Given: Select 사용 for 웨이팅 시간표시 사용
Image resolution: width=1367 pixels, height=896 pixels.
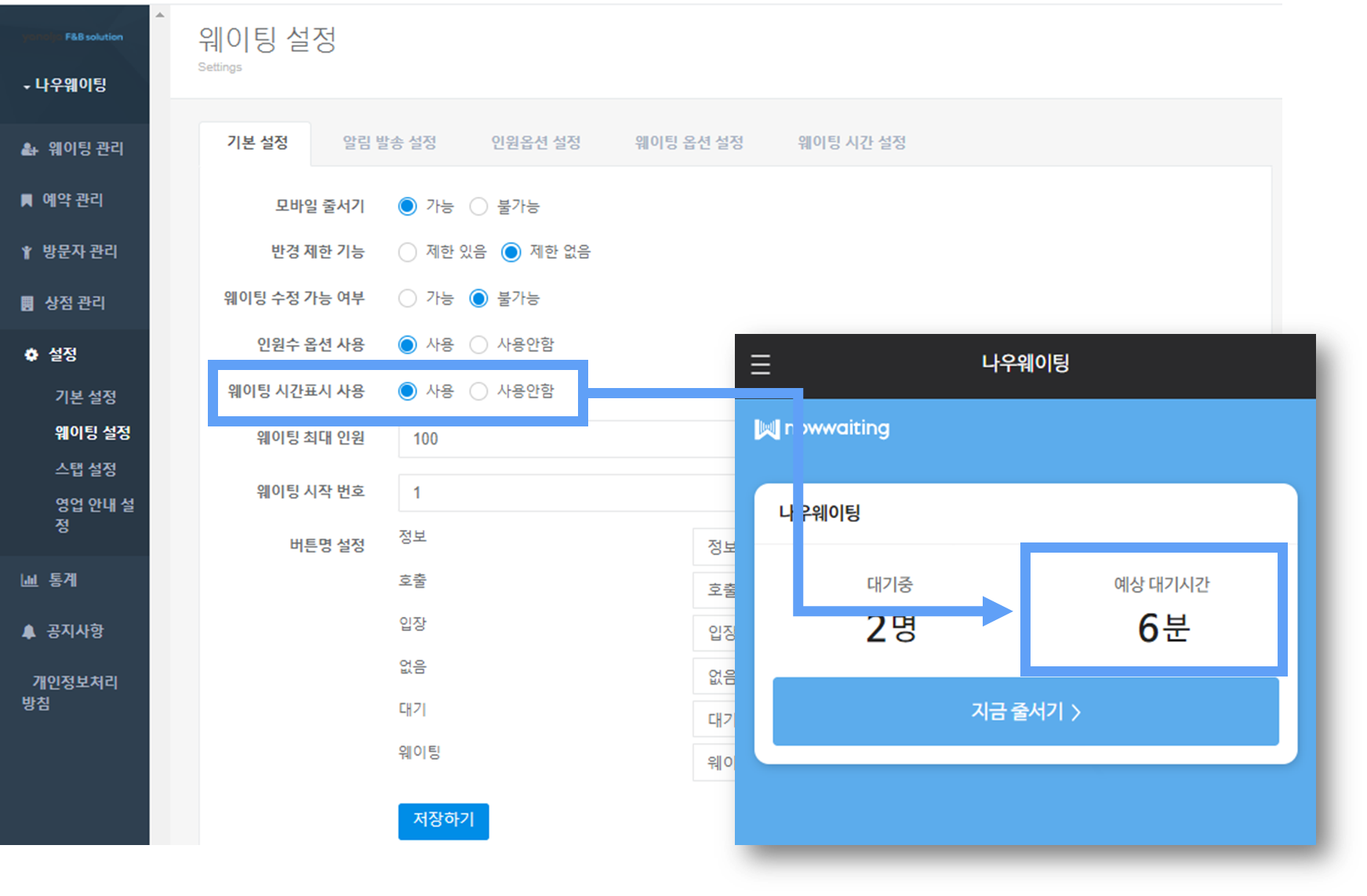Looking at the screenshot, I should pyautogui.click(x=407, y=390).
